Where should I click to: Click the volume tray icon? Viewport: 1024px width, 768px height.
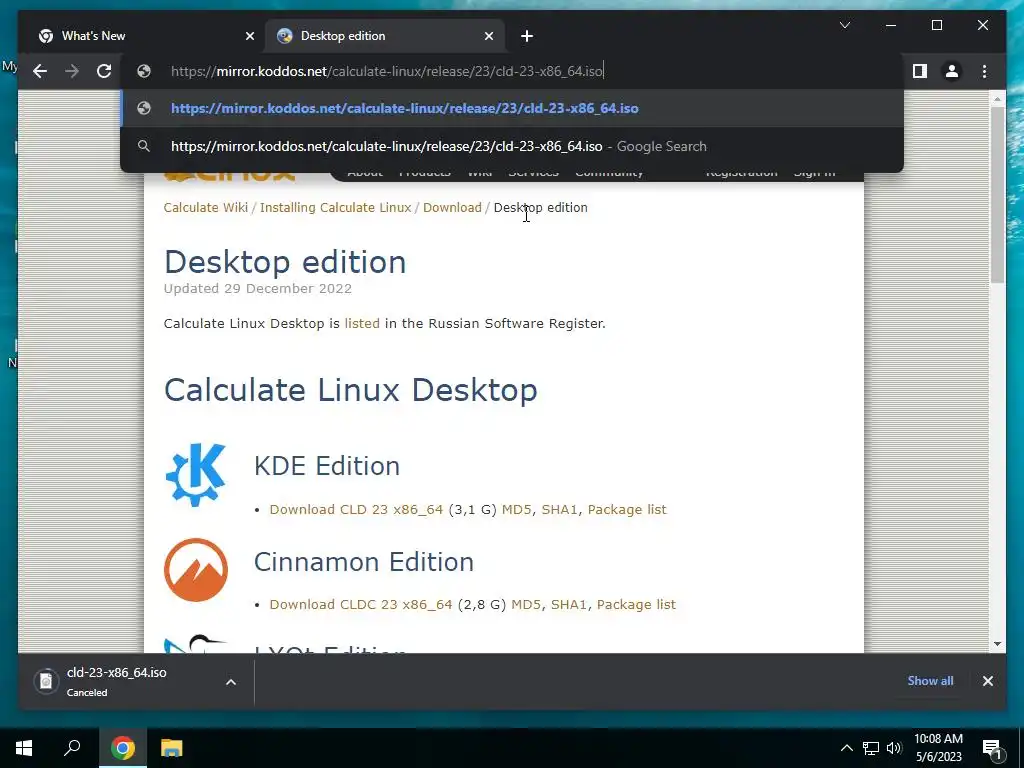click(x=894, y=748)
